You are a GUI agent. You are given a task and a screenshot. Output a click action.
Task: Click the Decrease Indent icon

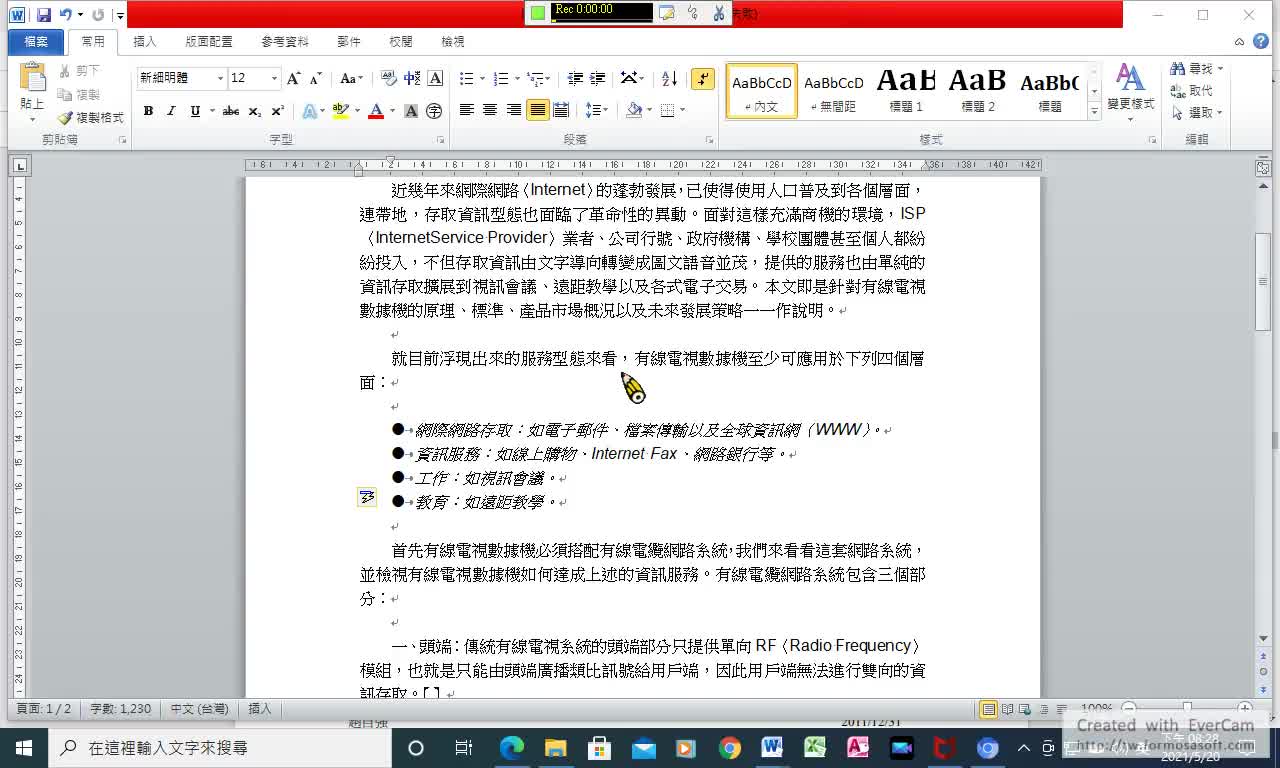click(575, 78)
